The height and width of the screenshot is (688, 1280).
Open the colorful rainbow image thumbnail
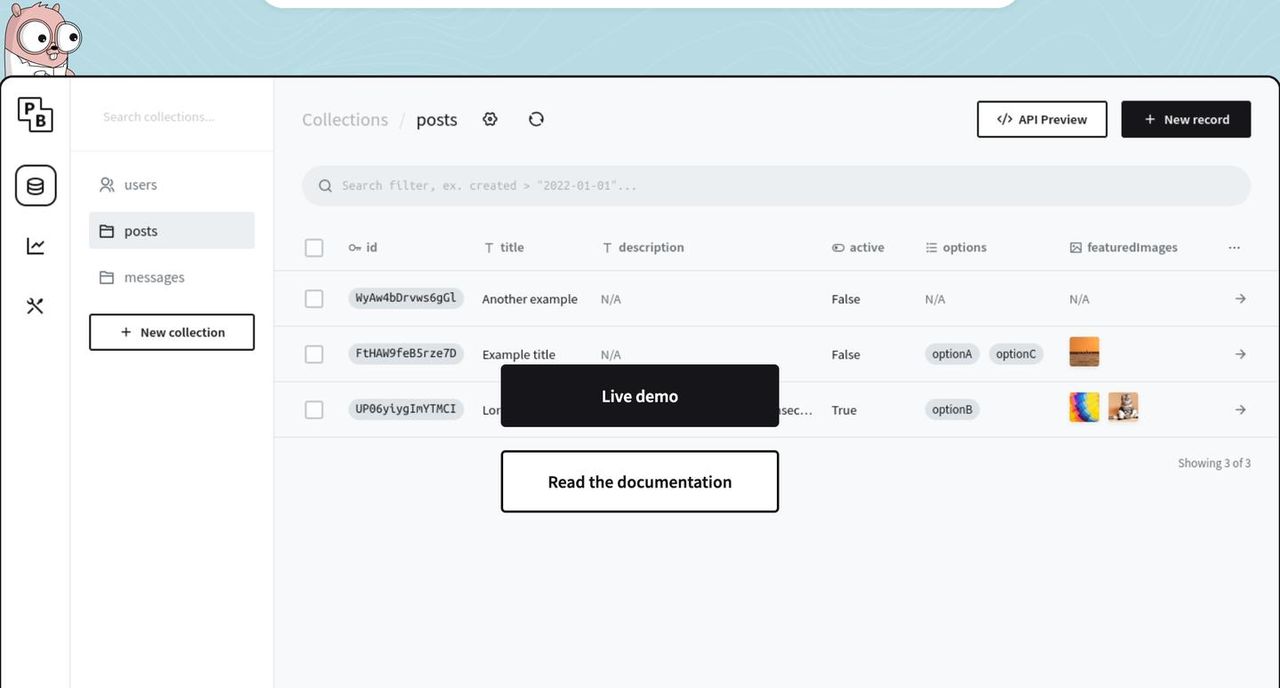1084,407
